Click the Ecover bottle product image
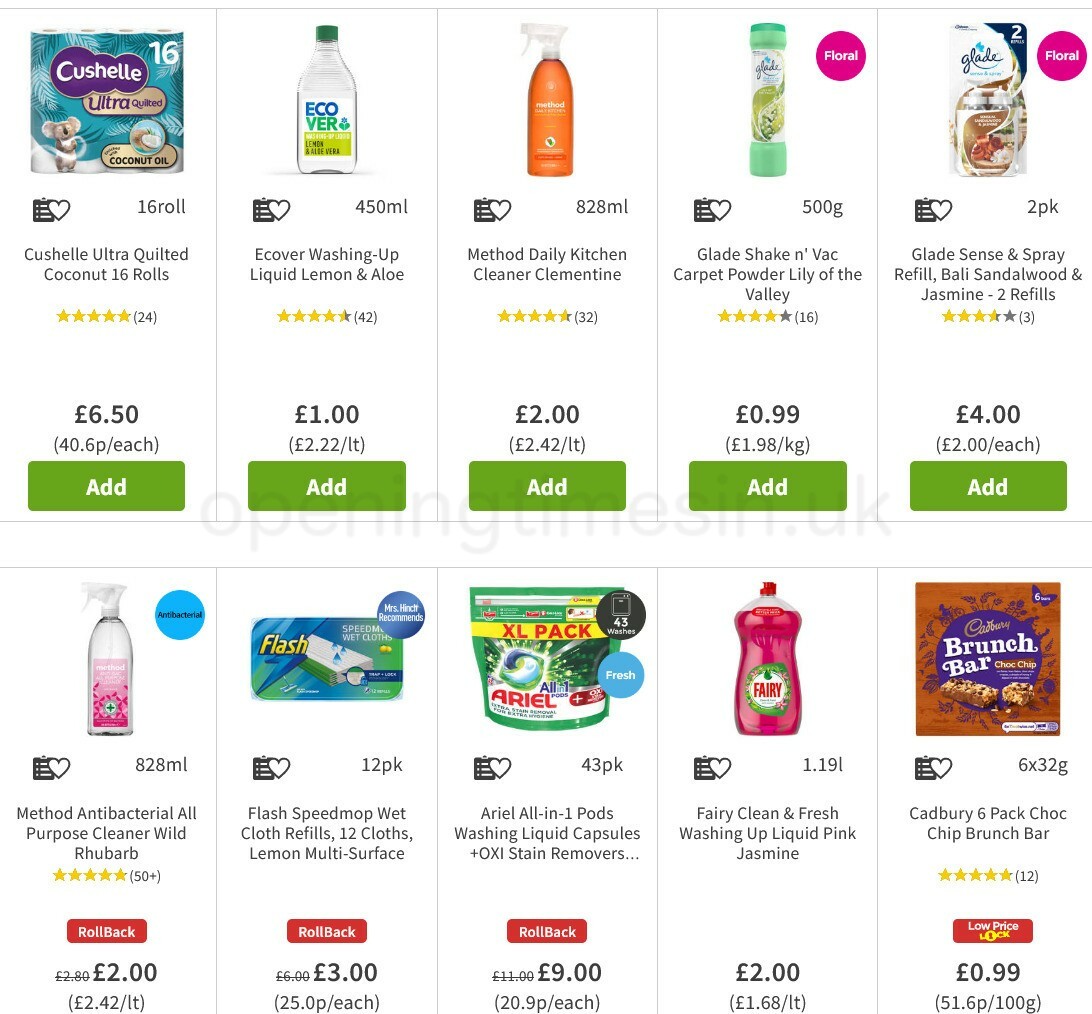Screen dimensions: 1092x1014 327,98
